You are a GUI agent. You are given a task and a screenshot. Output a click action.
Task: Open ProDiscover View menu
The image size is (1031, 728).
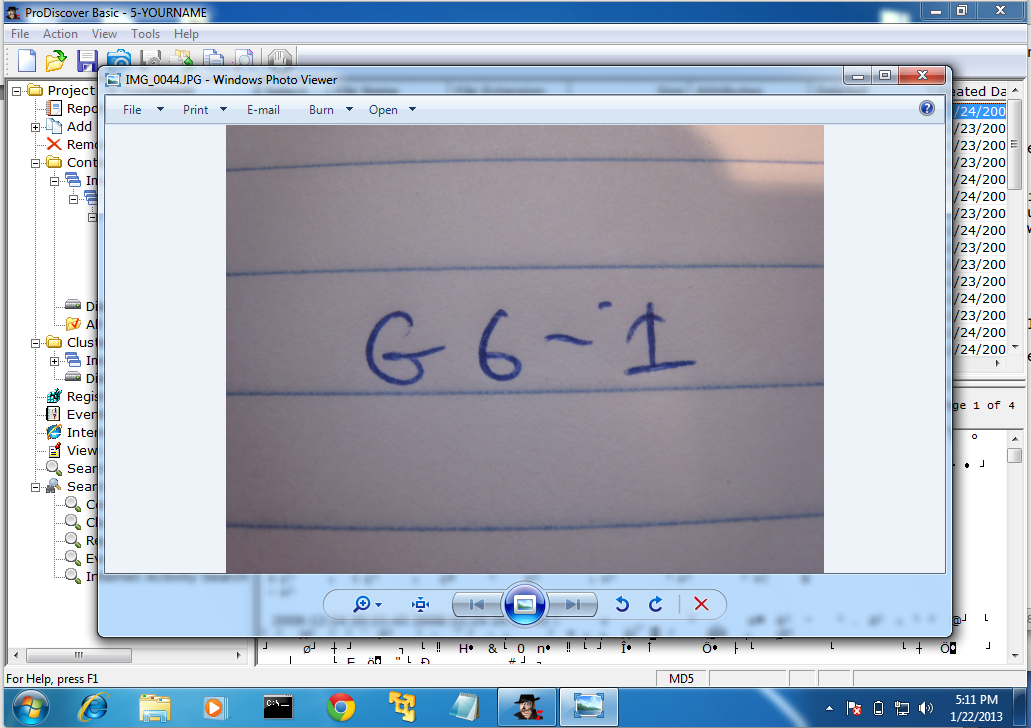tap(104, 34)
